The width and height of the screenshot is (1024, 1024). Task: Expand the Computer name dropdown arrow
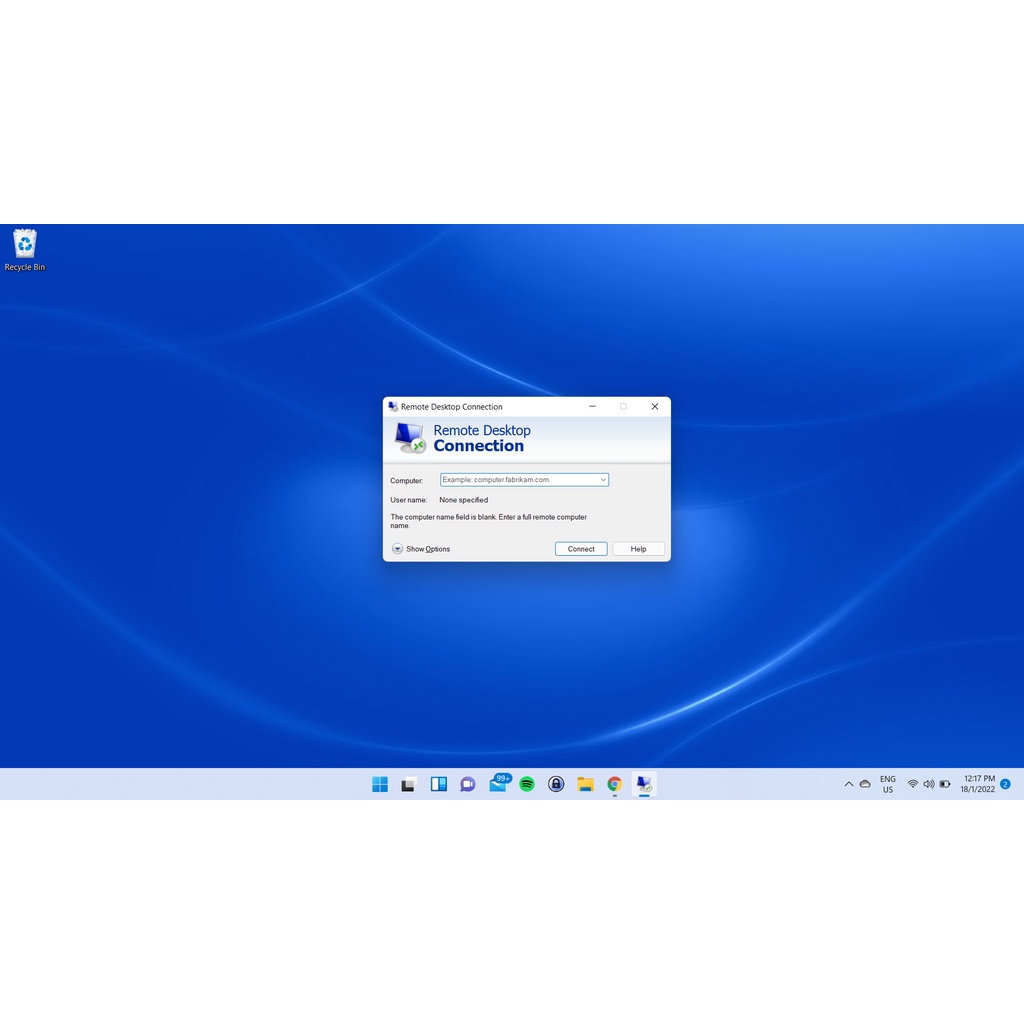click(603, 480)
